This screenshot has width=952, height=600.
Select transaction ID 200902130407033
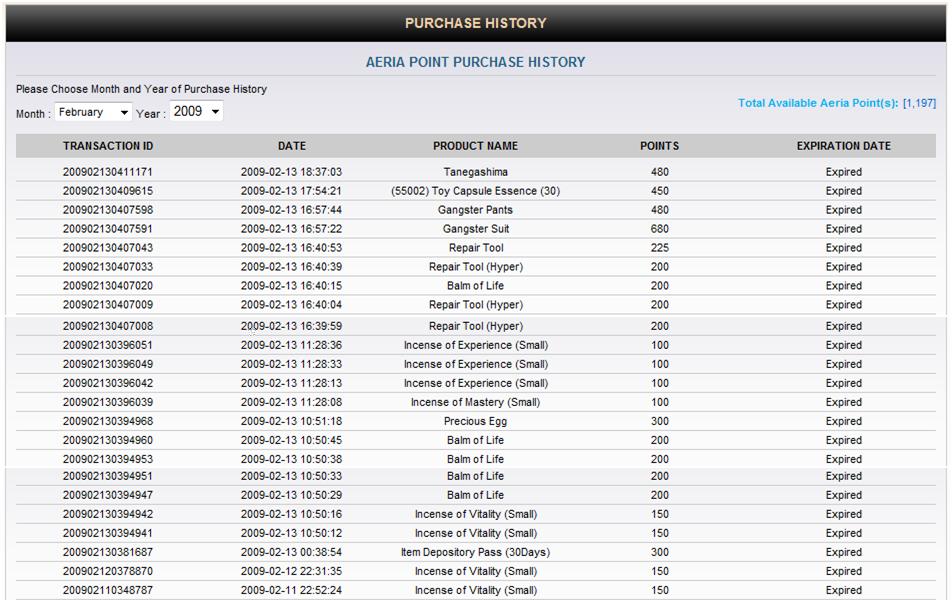point(108,267)
